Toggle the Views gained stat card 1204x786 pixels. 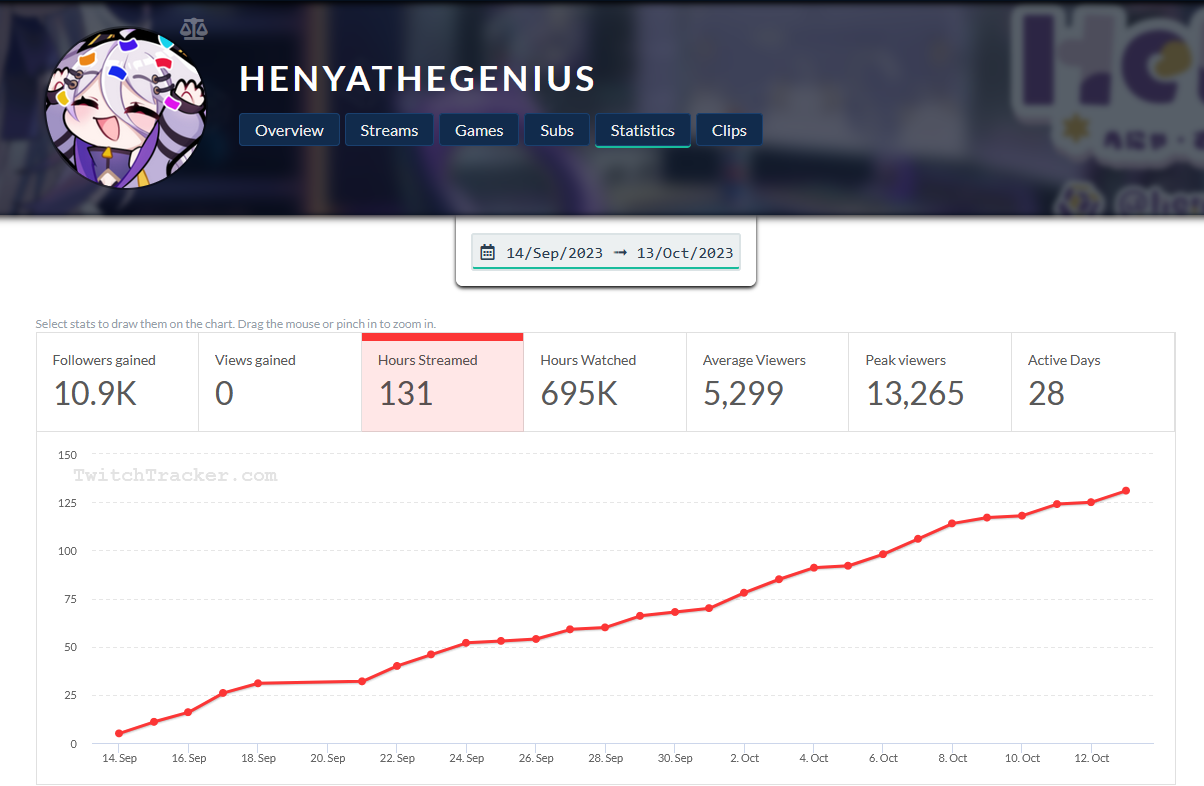click(280, 382)
